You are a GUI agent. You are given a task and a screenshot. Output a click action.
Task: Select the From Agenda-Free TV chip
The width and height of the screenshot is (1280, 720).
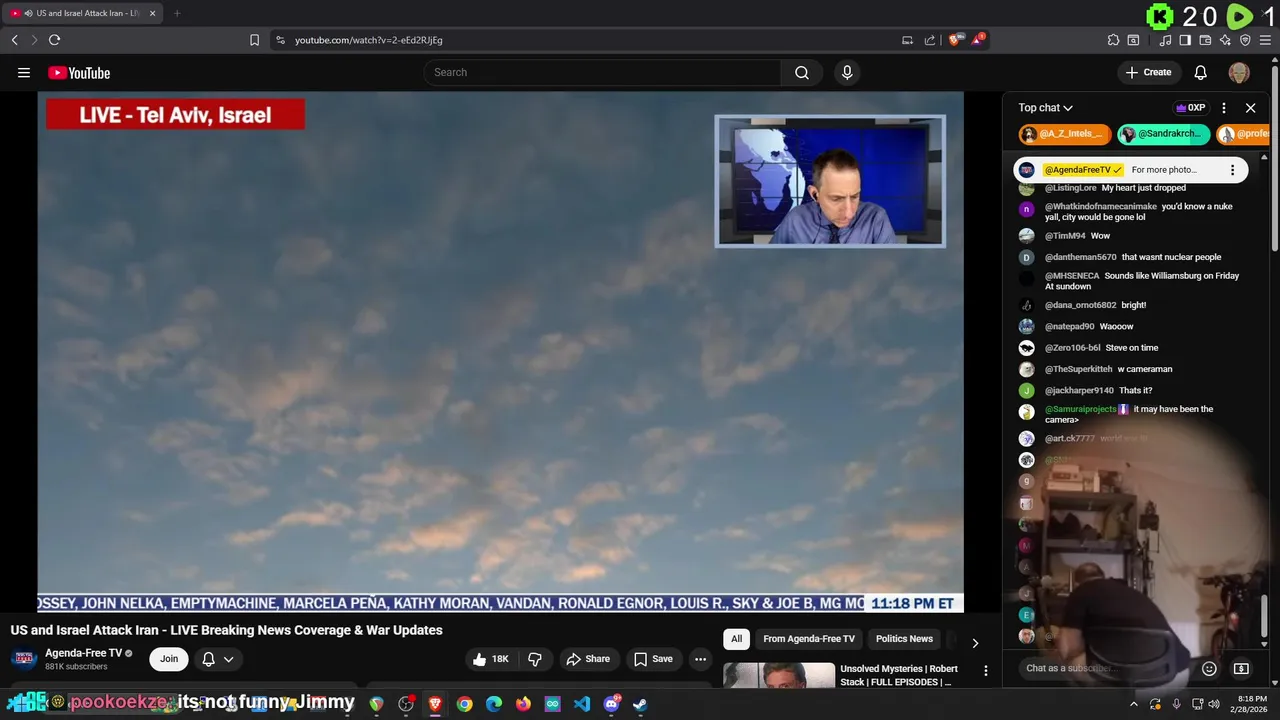pos(809,639)
